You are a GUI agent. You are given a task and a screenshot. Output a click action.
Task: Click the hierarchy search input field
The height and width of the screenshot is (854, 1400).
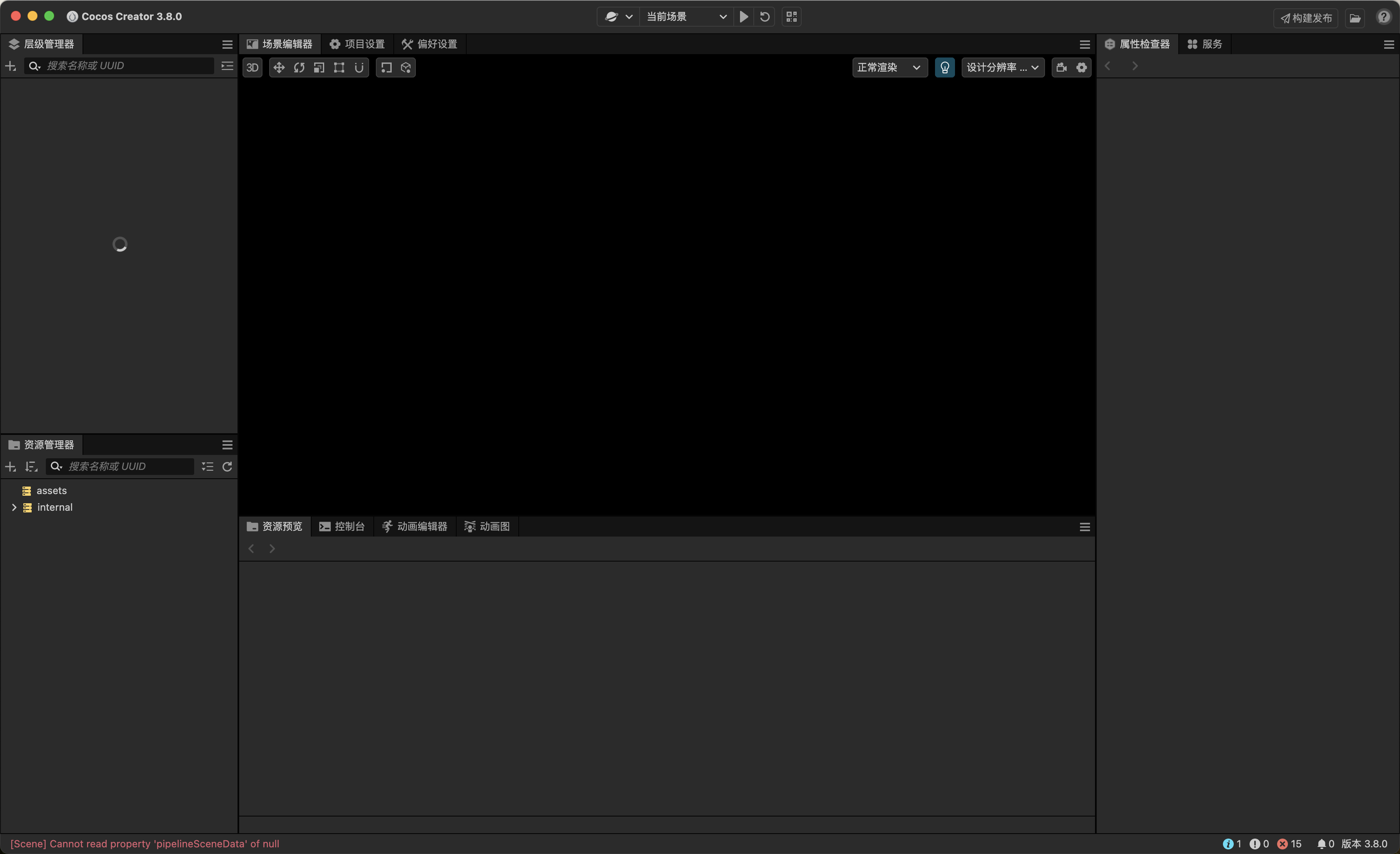click(x=128, y=66)
